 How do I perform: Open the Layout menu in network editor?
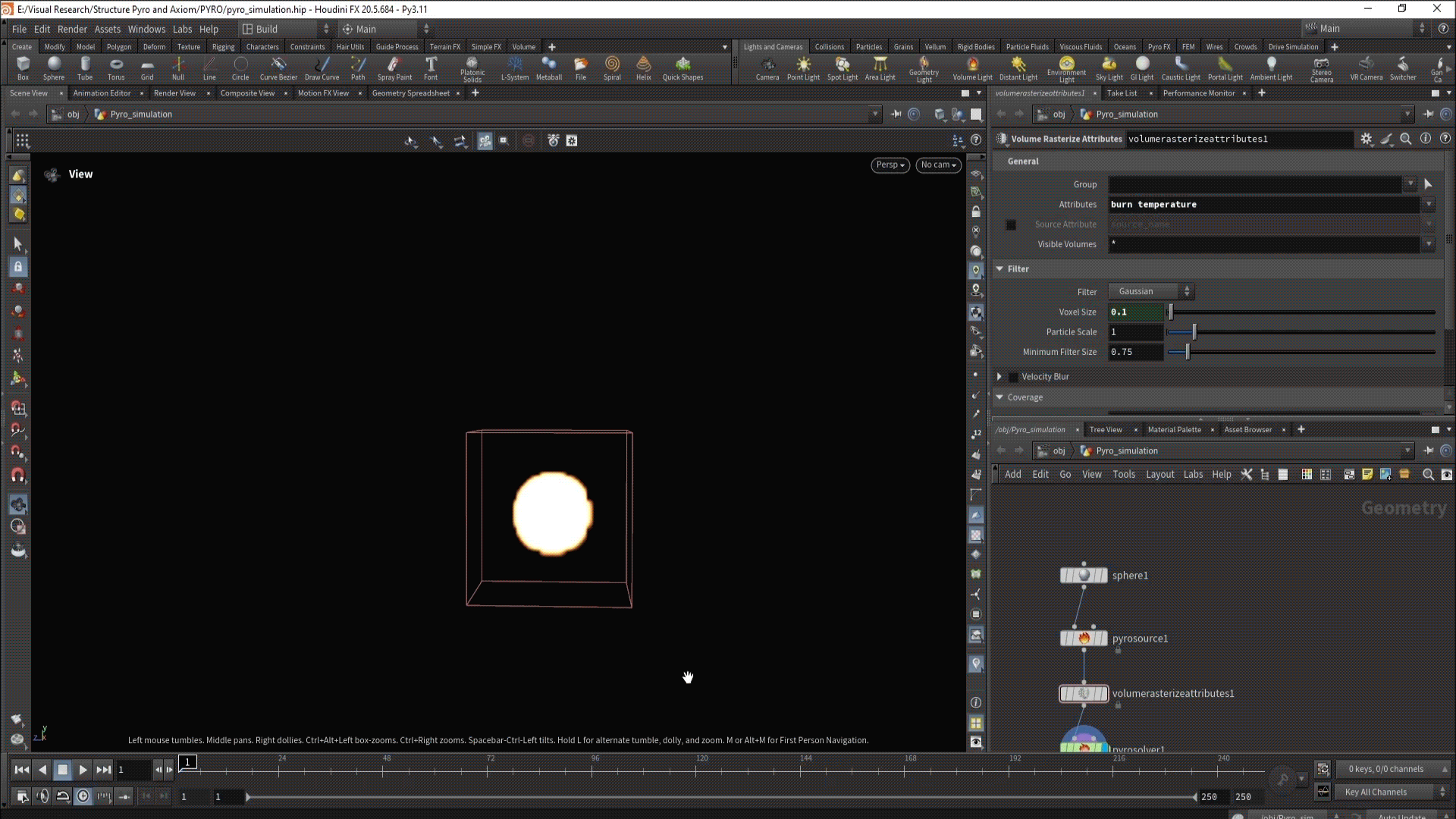1159,474
